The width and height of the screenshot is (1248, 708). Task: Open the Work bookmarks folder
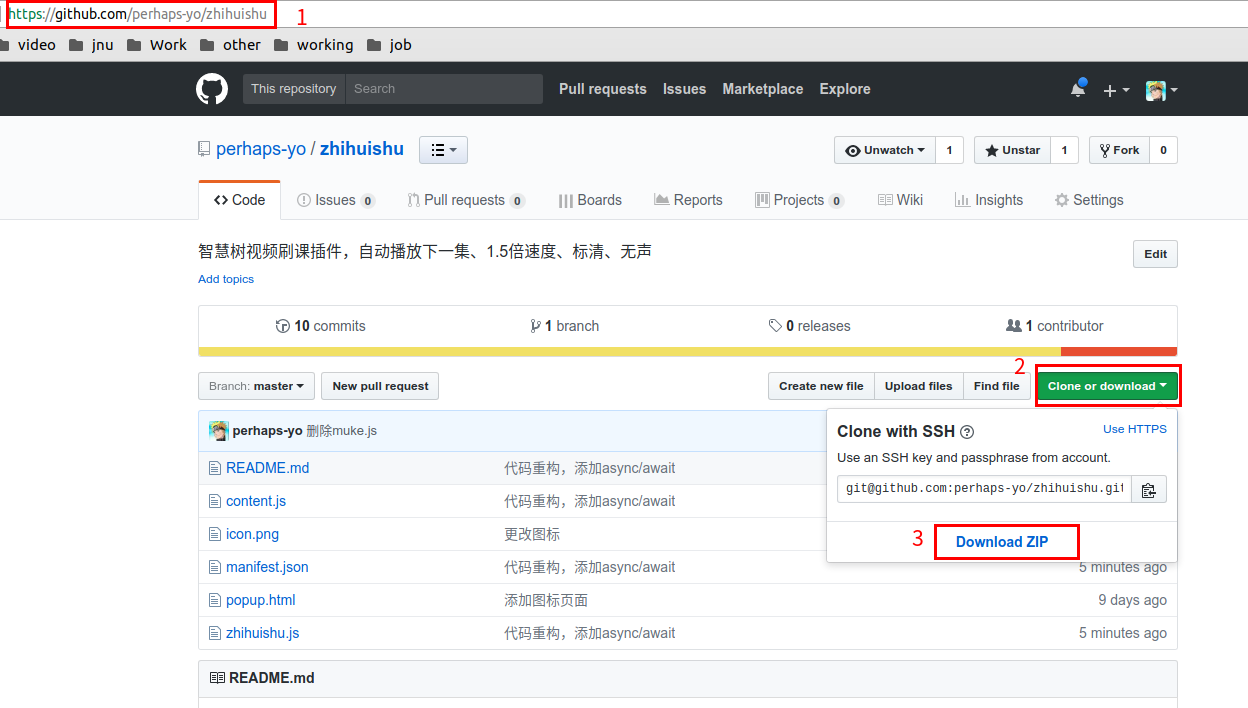(158, 45)
